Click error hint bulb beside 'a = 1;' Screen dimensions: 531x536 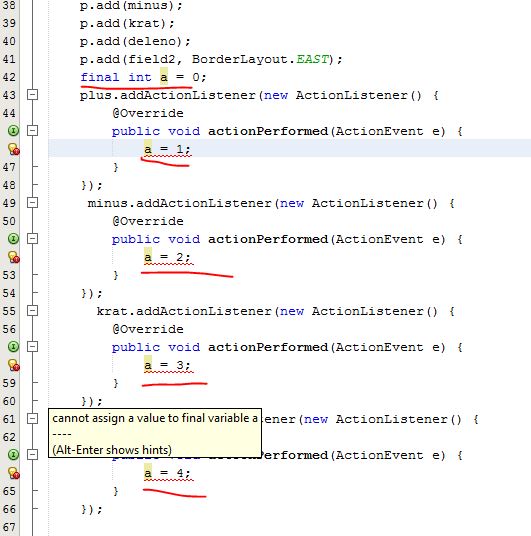(13, 149)
